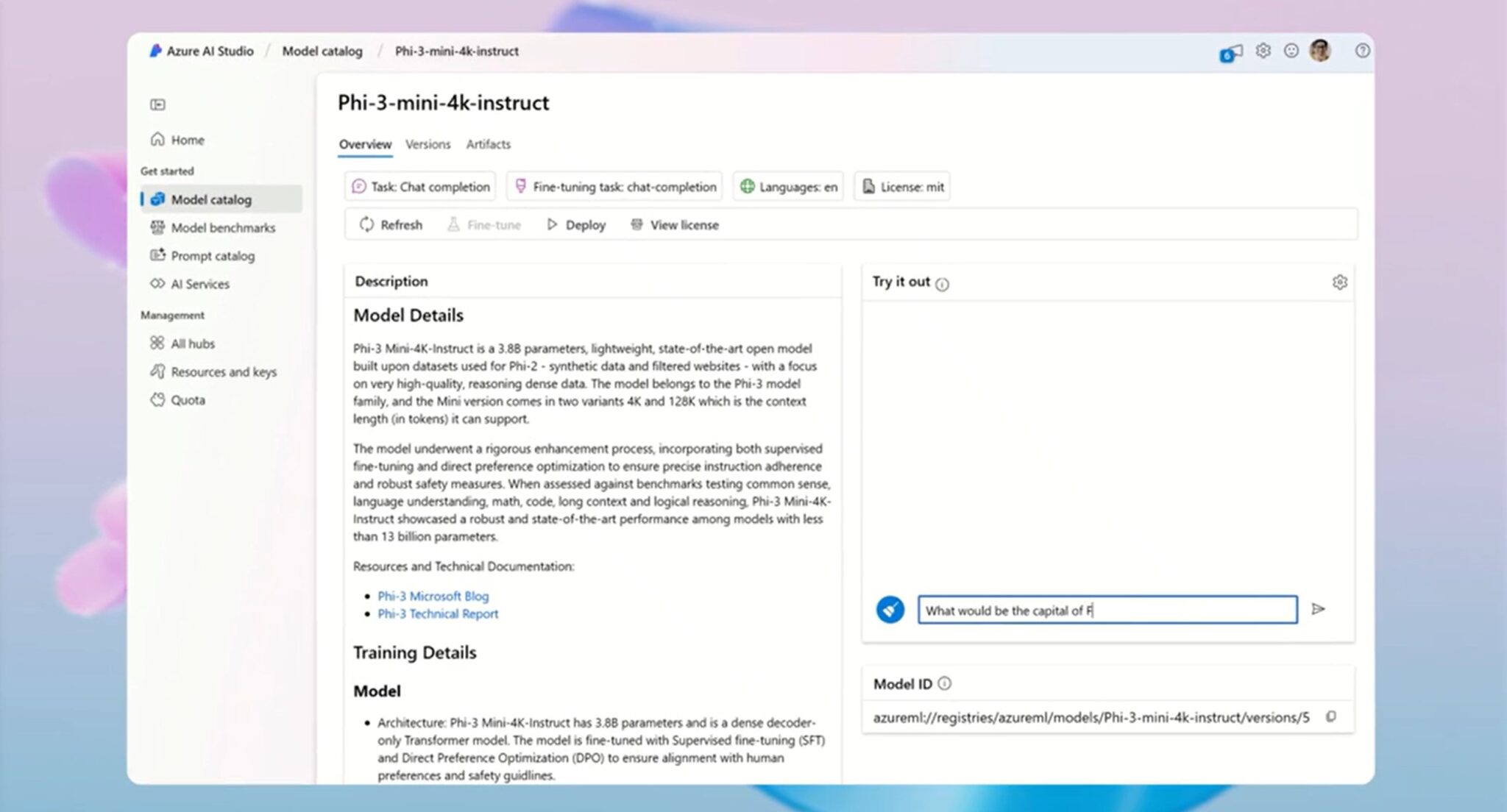
Task: Open the Try it out settings gear
Action: [x=1339, y=282]
